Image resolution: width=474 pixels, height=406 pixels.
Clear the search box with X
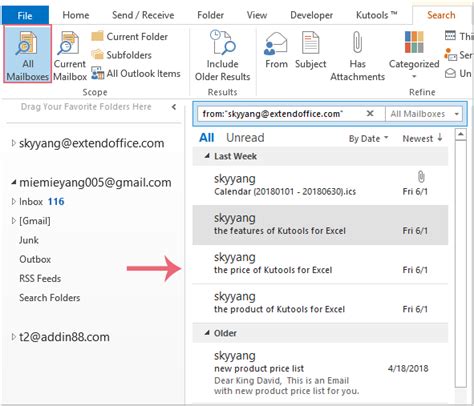coord(370,114)
